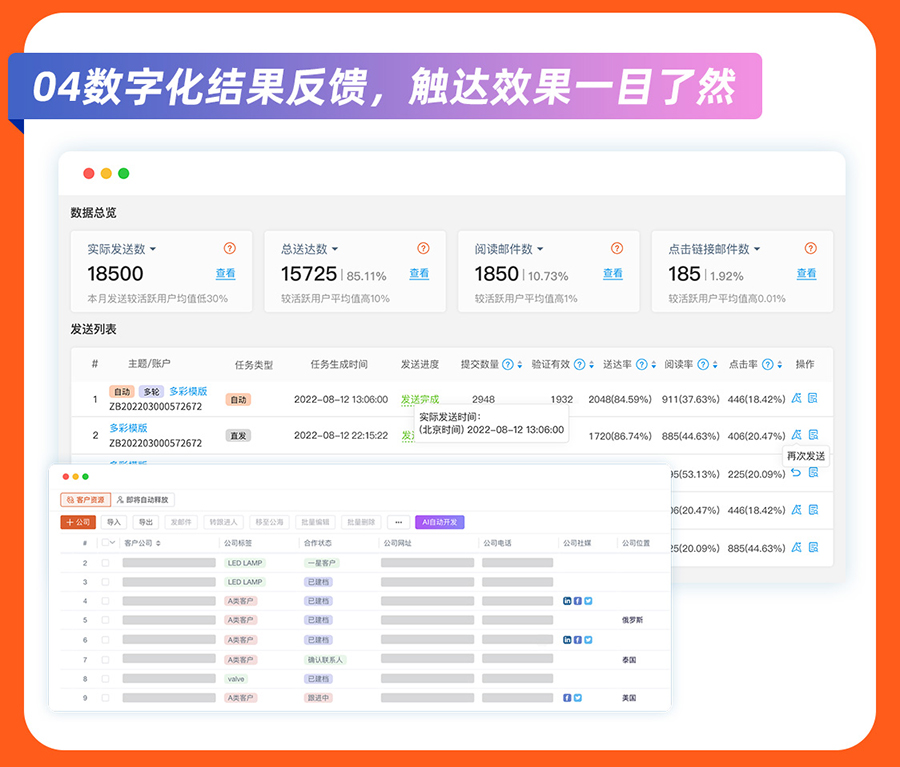Click the help icon on 实际发送数 card
Image resolution: width=900 pixels, height=767 pixels.
coord(229,249)
